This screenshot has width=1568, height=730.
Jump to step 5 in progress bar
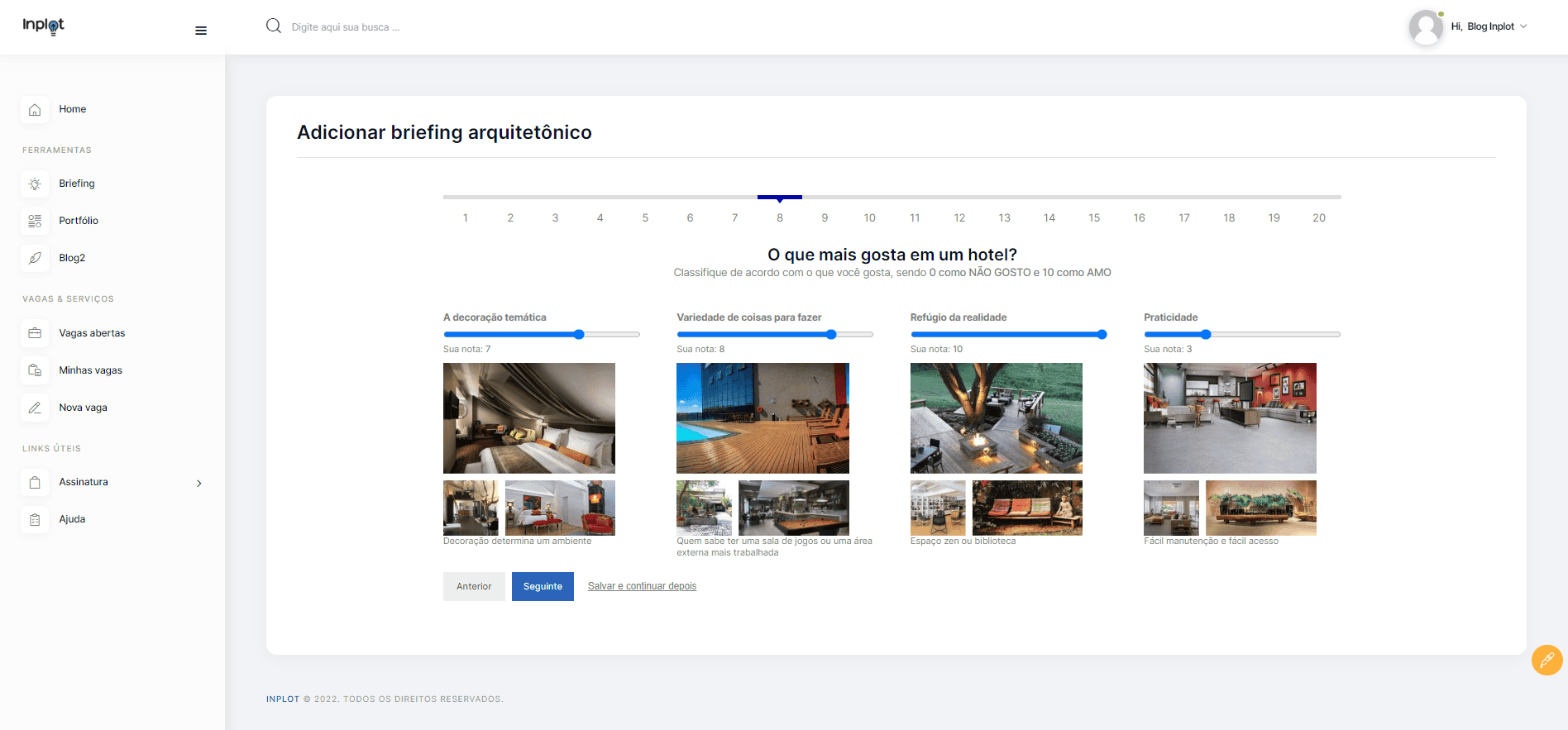coord(645,218)
